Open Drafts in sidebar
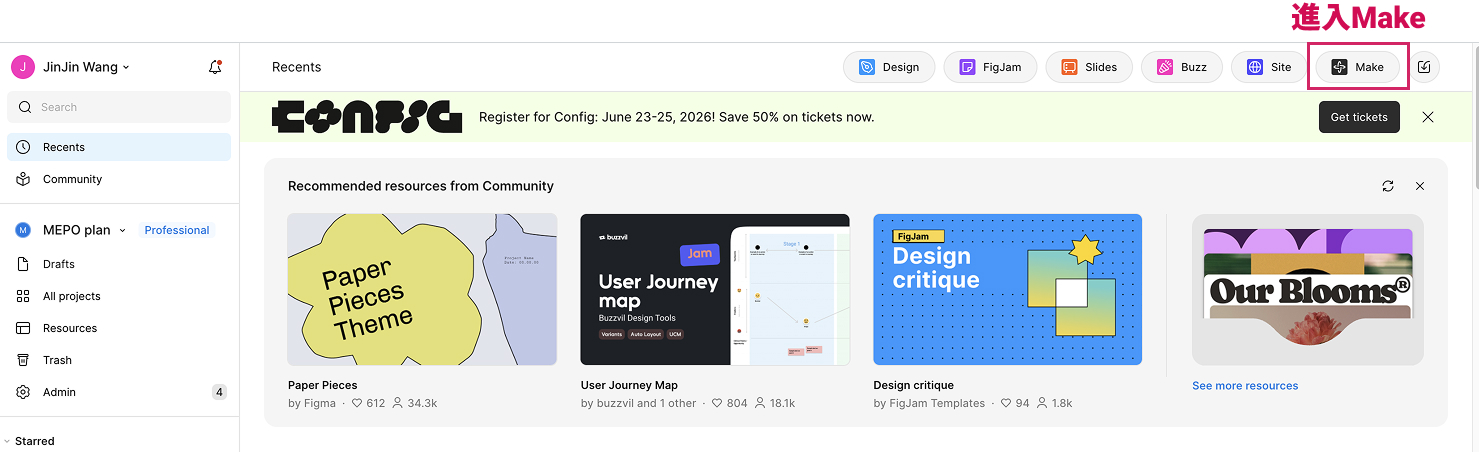1479x452 pixels. tap(59, 264)
